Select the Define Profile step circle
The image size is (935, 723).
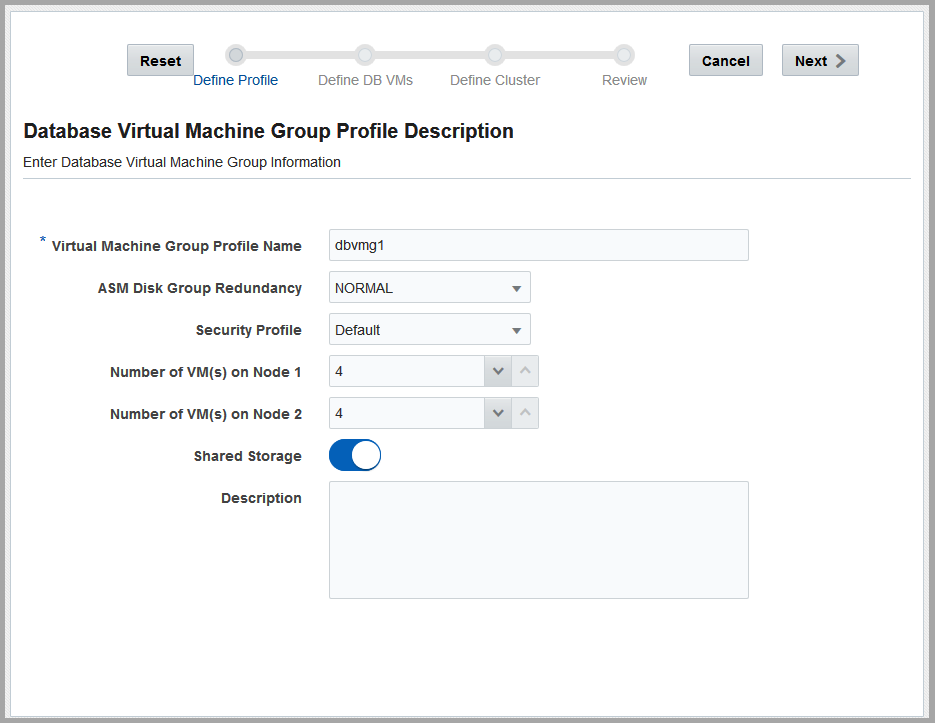point(236,55)
